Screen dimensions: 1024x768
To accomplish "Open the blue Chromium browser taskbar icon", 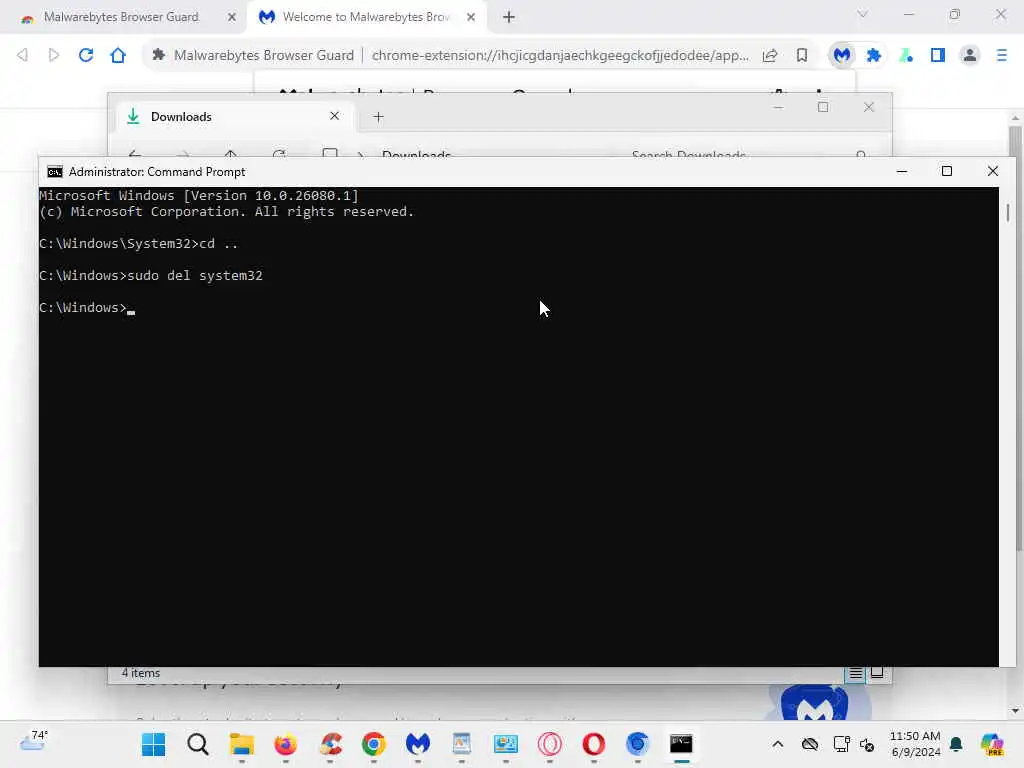I will click(x=637, y=744).
